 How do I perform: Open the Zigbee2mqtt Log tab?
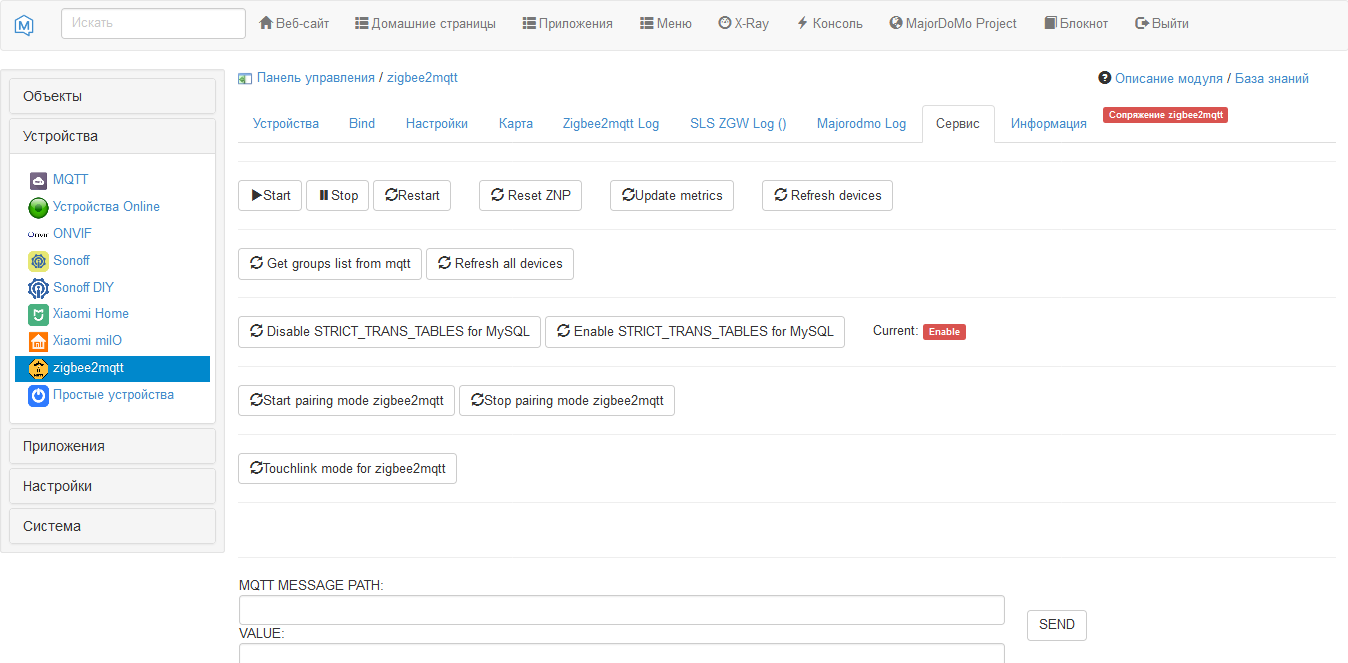coord(611,123)
